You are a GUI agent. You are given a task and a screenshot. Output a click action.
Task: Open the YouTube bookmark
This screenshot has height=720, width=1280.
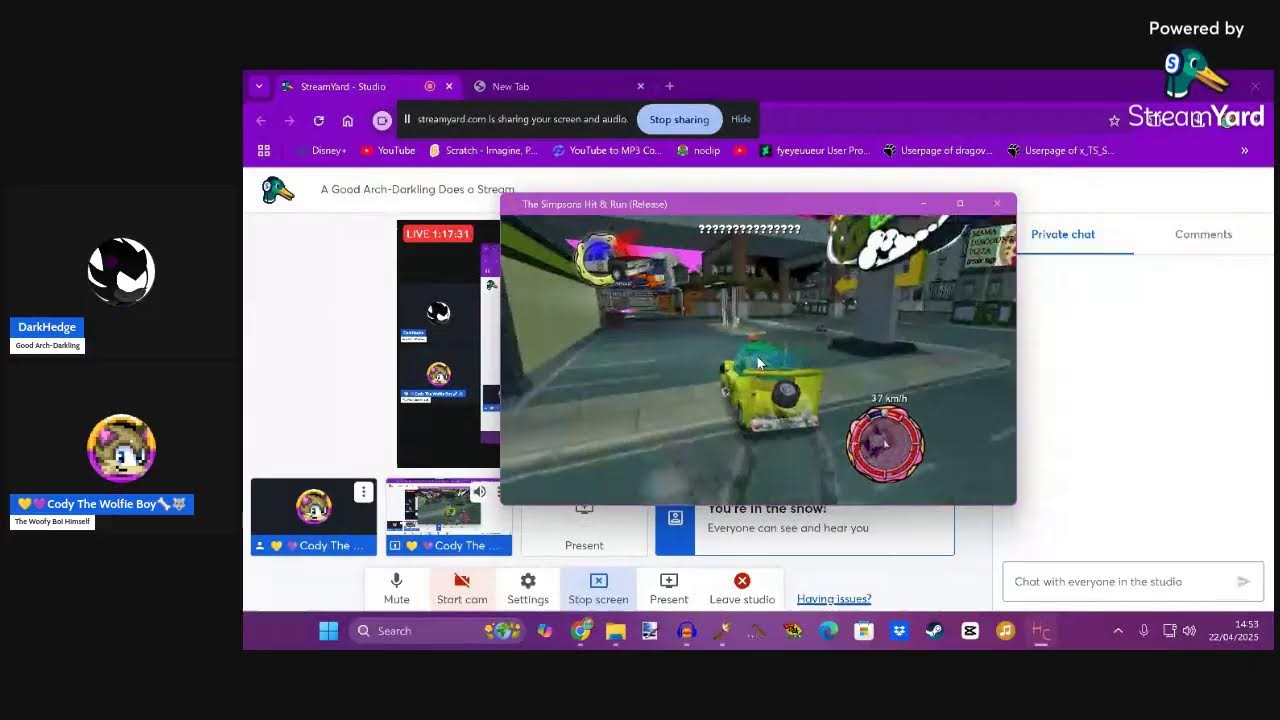[x=387, y=151]
